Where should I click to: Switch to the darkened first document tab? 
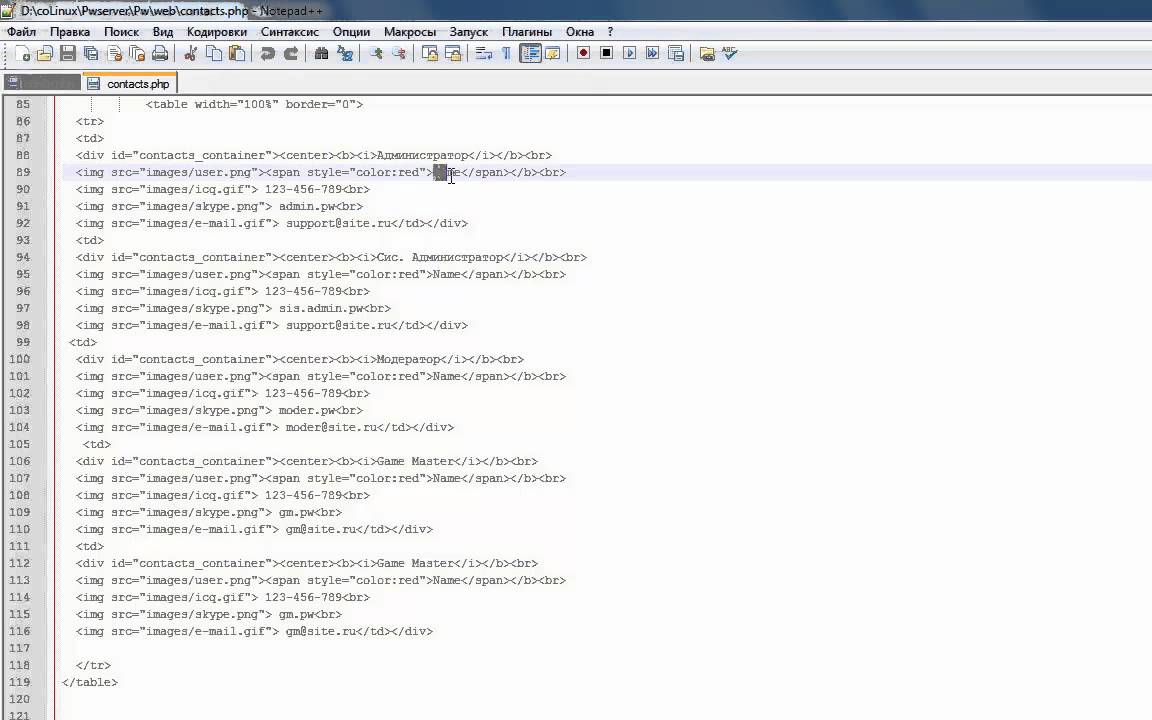[42, 83]
